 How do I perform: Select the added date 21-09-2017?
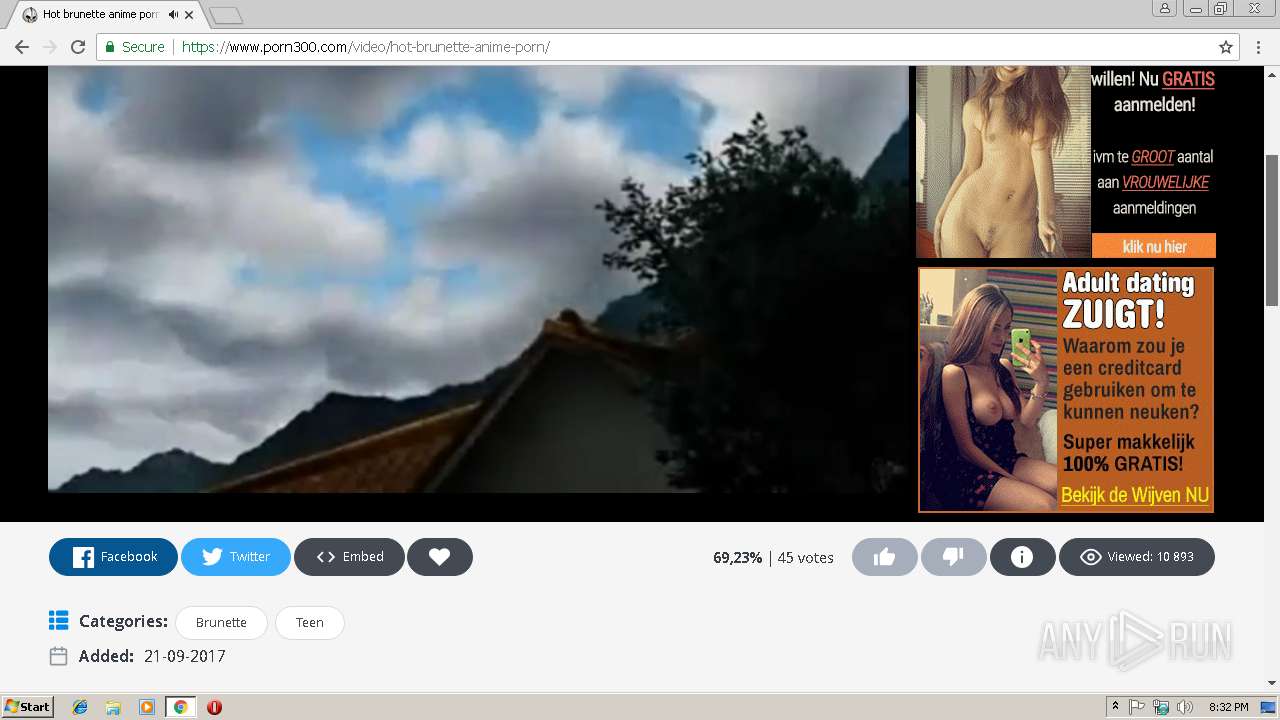(185, 656)
